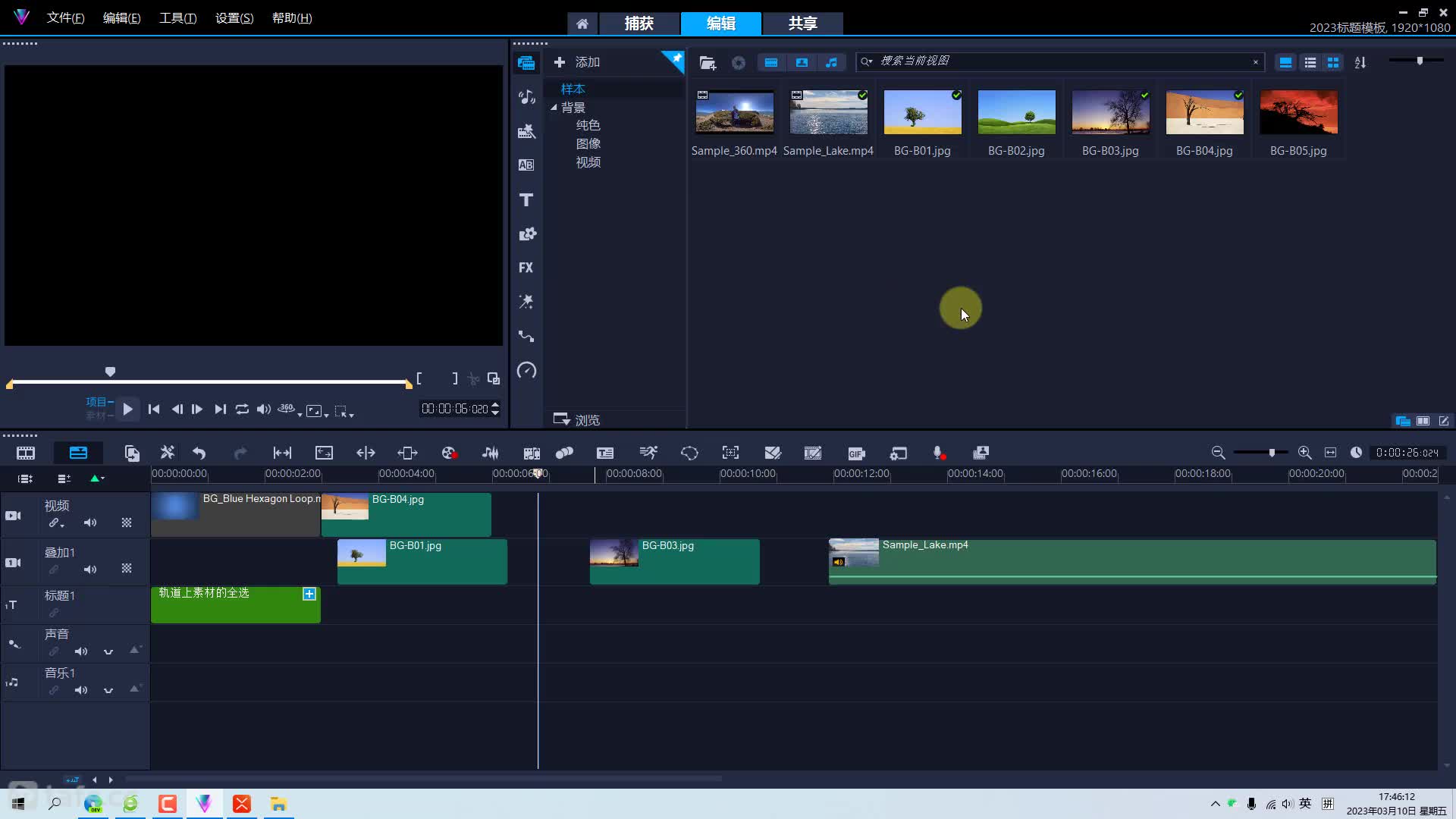Open the FX filter library
Viewport: 1456px width, 819px height.
pyautogui.click(x=526, y=268)
